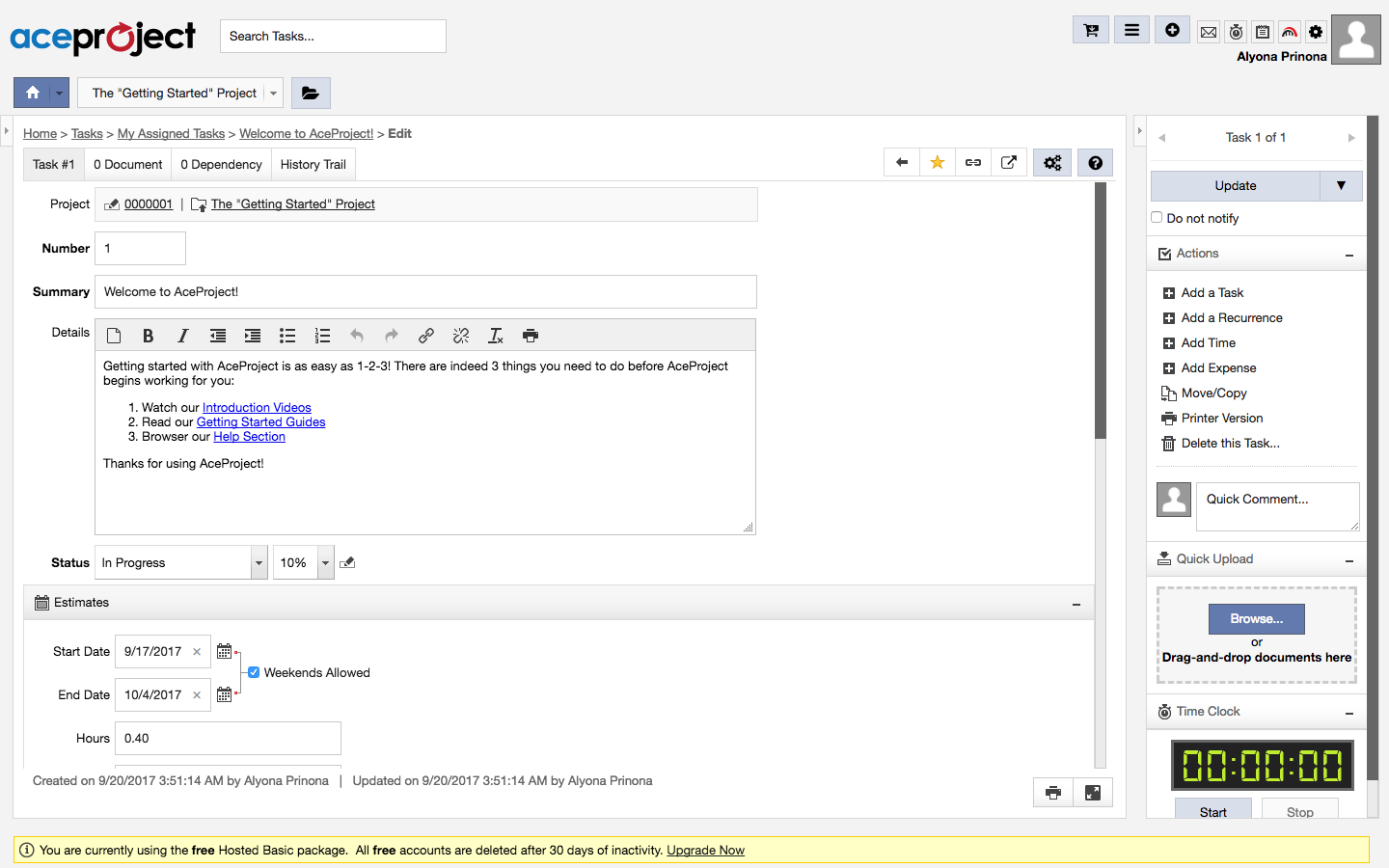This screenshot has height=868, width=1389.
Task: Click the expand fullscreen button at bottom
Action: pos(1093,793)
